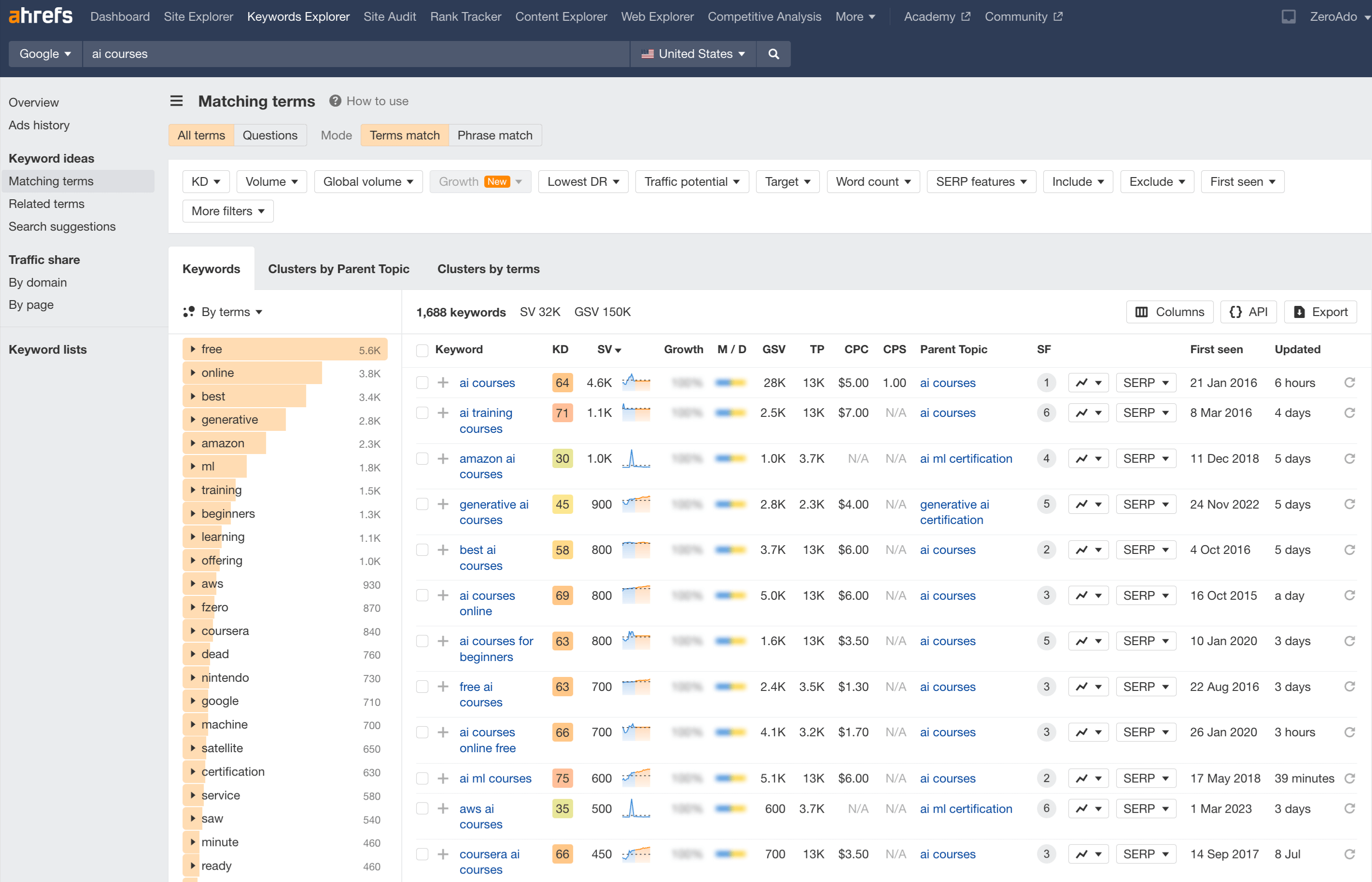
Task: Open the By terms grouping dropdown
Action: pos(223,312)
